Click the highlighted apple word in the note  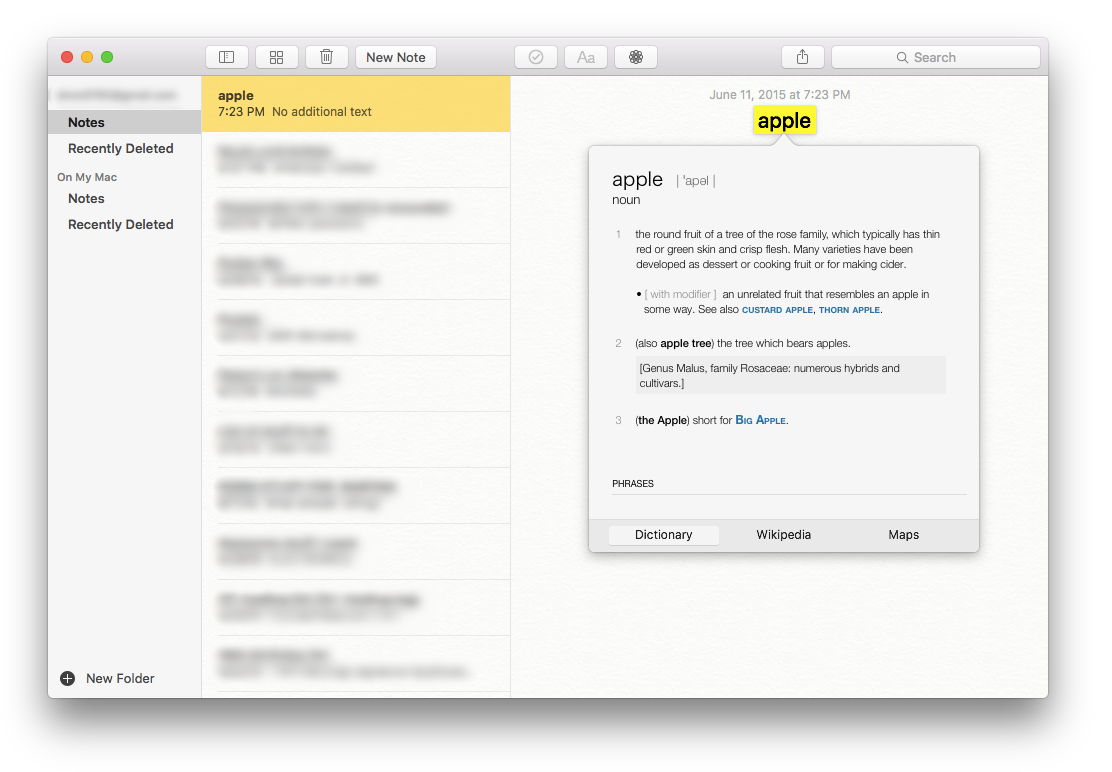[x=784, y=121]
